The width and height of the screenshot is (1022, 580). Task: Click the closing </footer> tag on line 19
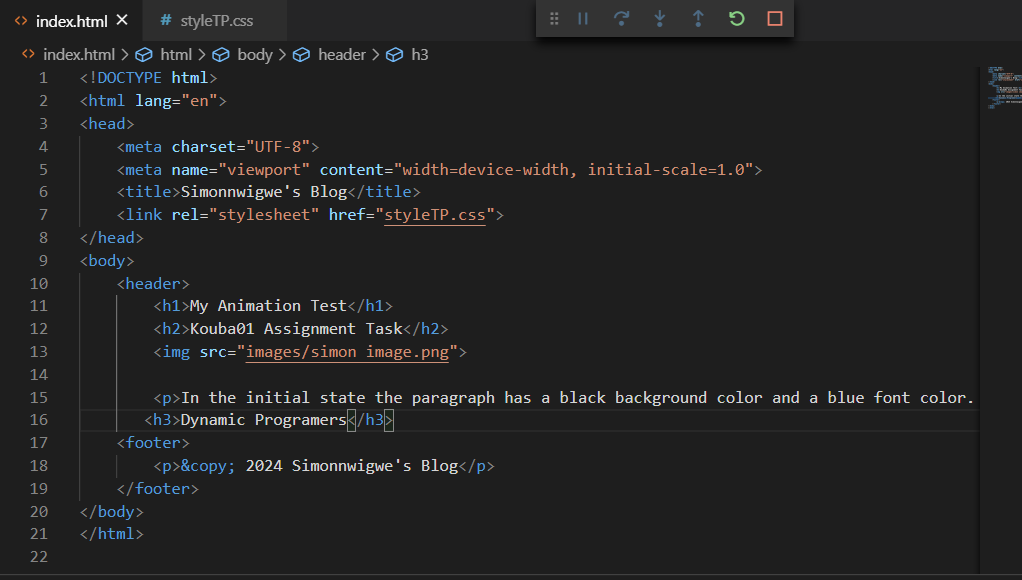158,489
